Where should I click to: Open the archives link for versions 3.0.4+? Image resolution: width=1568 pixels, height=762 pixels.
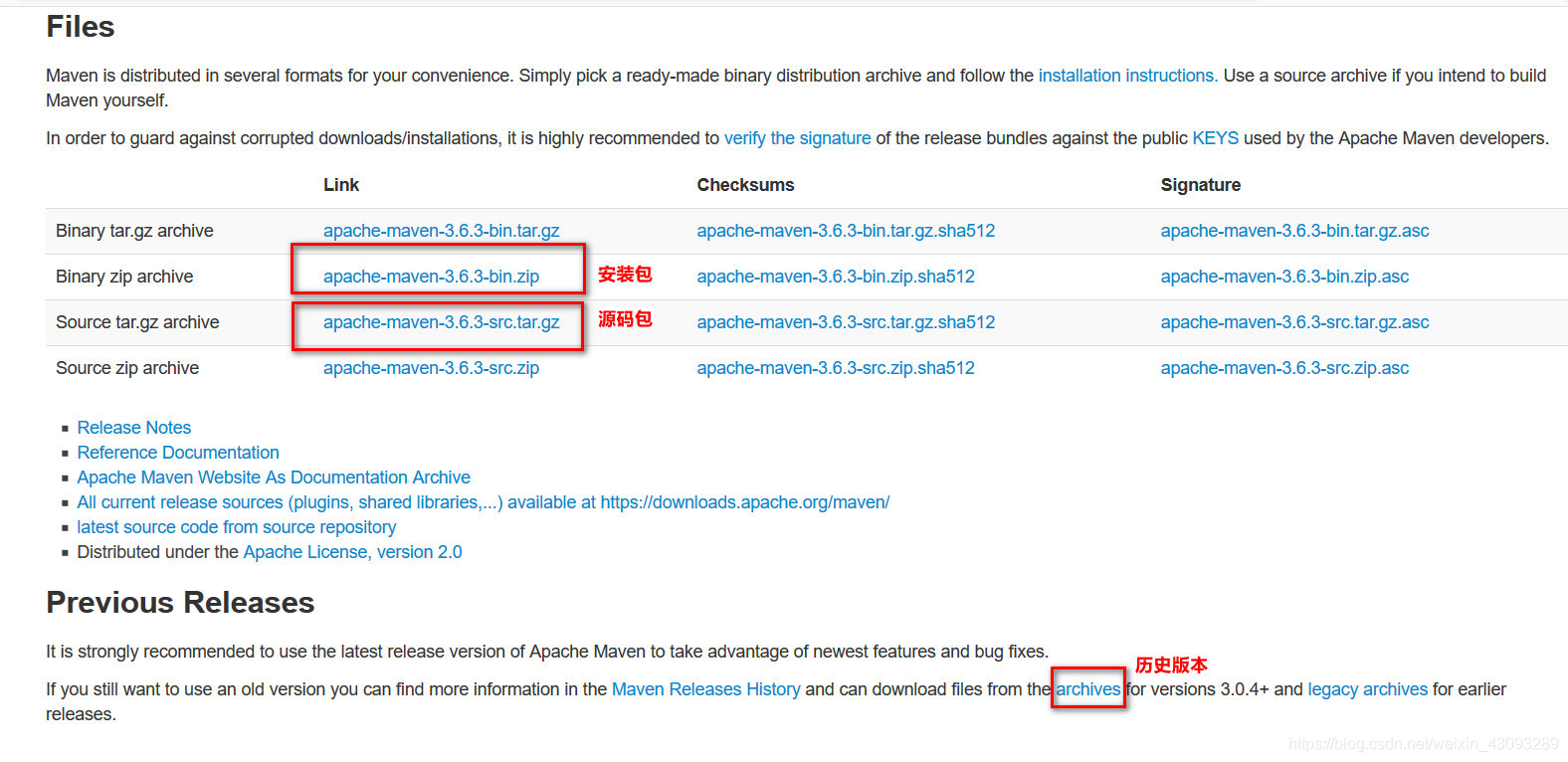click(x=1087, y=689)
